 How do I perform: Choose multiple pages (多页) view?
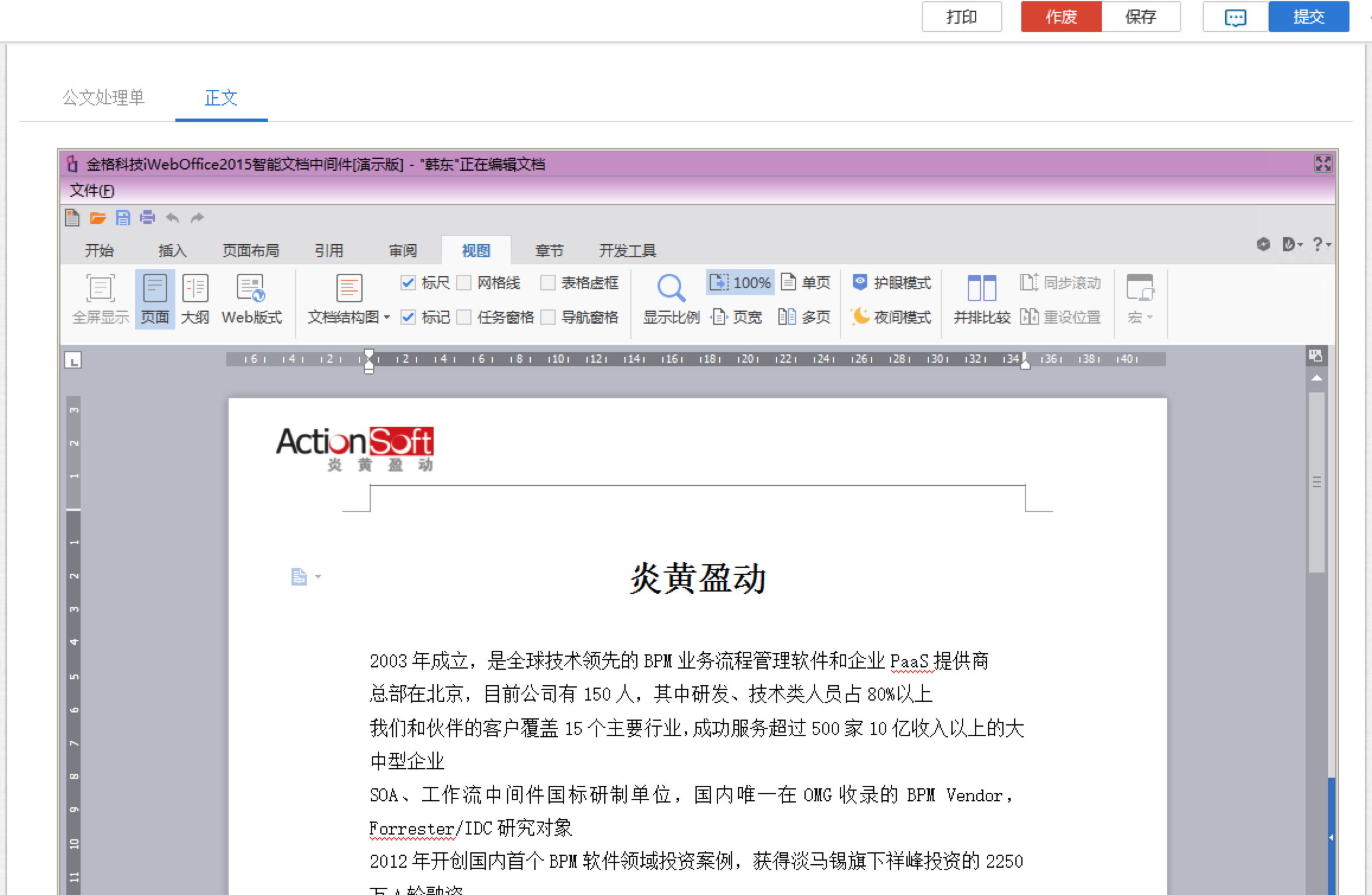(804, 317)
